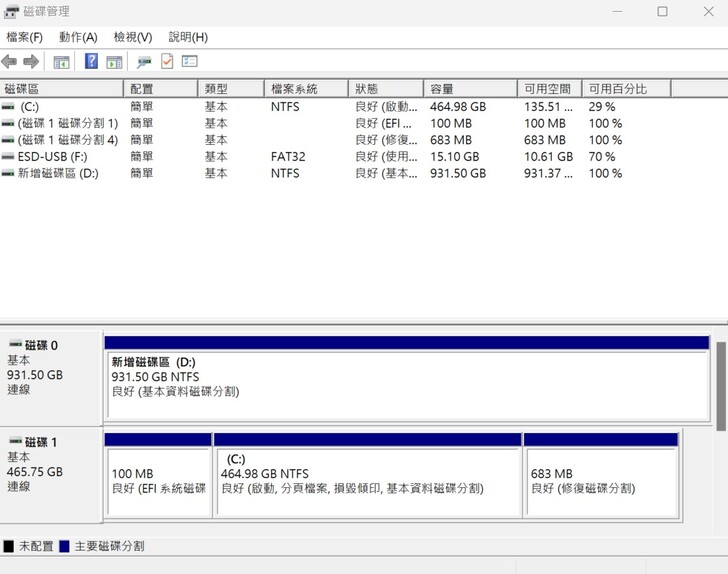Click the disk pane vertical scrollbar

coord(721,385)
